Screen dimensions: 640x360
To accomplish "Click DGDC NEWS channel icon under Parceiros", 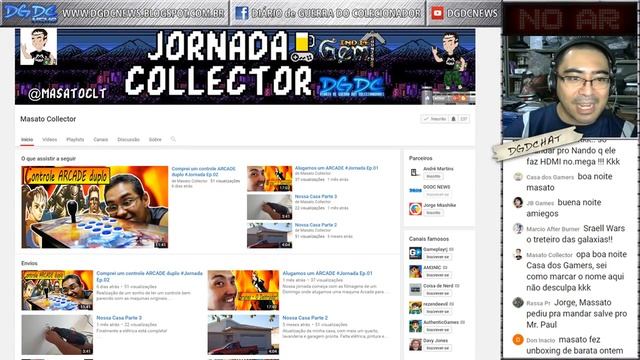I will 415,191.
